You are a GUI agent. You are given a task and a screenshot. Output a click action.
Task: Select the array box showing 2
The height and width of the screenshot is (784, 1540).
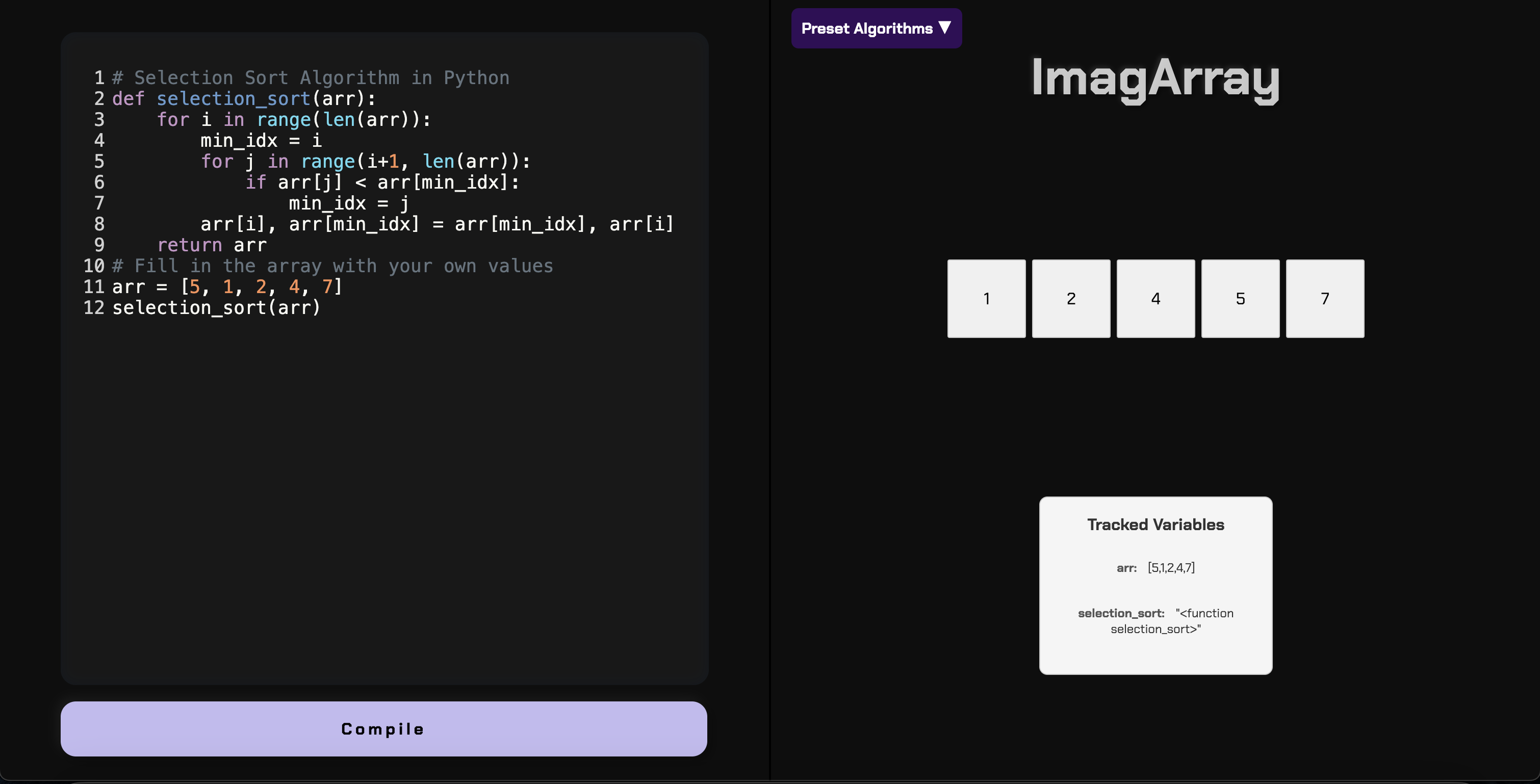[1071, 298]
